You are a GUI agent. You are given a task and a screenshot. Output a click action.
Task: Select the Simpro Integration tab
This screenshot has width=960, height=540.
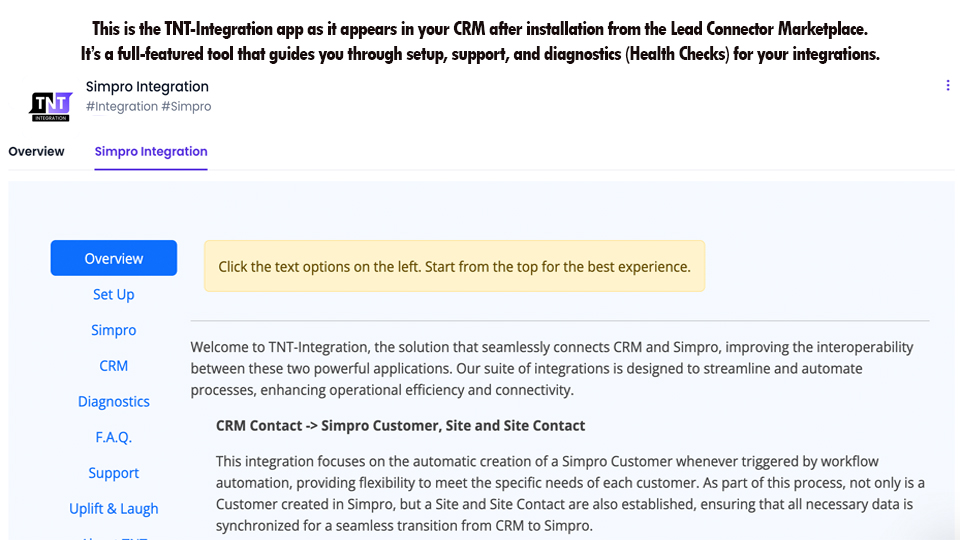[x=151, y=152]
